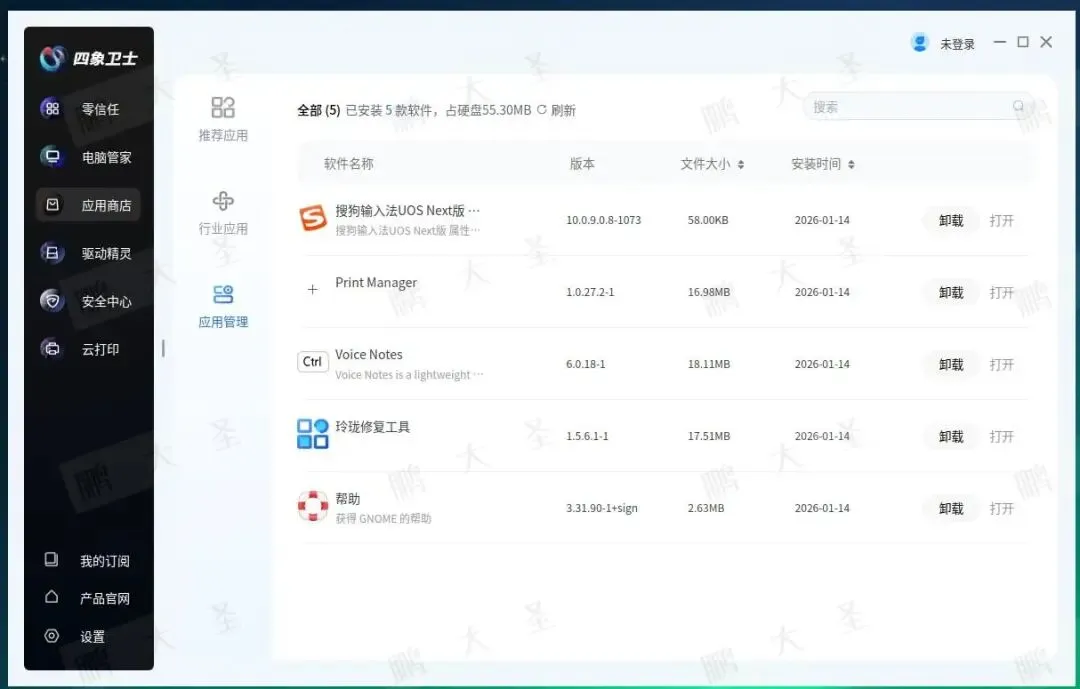
Task: Sort by 安装时间 column arrows
Action: tap(851, 164)
